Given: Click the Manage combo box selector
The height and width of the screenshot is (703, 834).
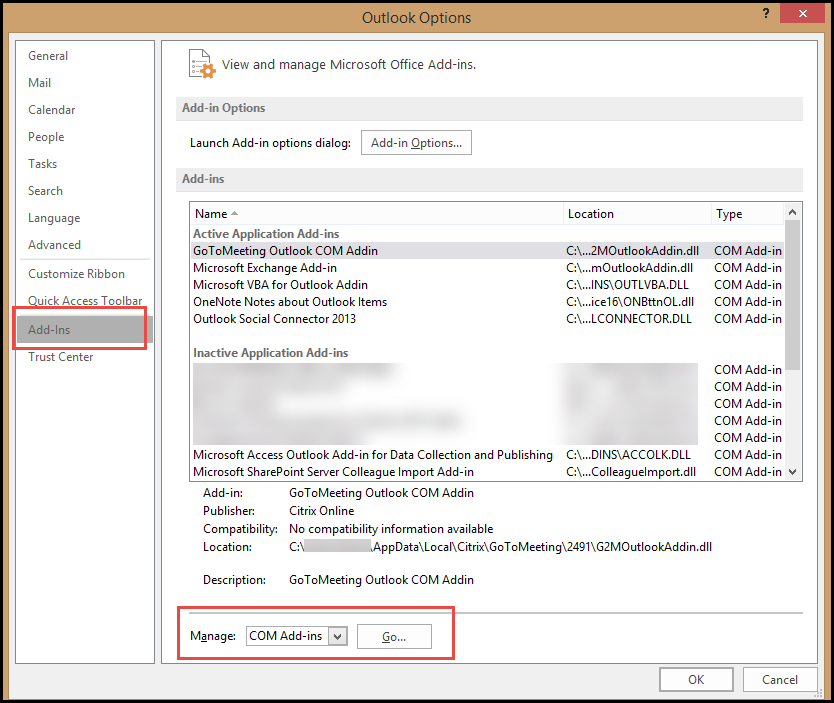Looking at the screenshot, I should point(296,636).
